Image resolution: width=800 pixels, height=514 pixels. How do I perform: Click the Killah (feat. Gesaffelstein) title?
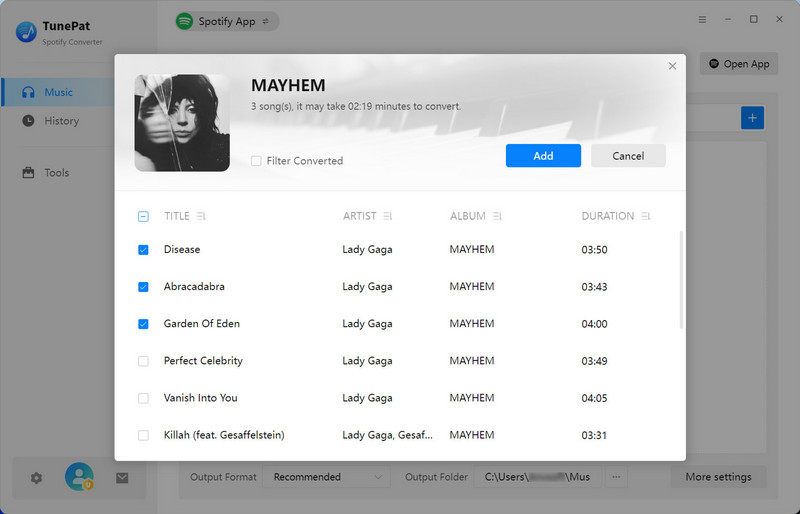coord(224,435)
